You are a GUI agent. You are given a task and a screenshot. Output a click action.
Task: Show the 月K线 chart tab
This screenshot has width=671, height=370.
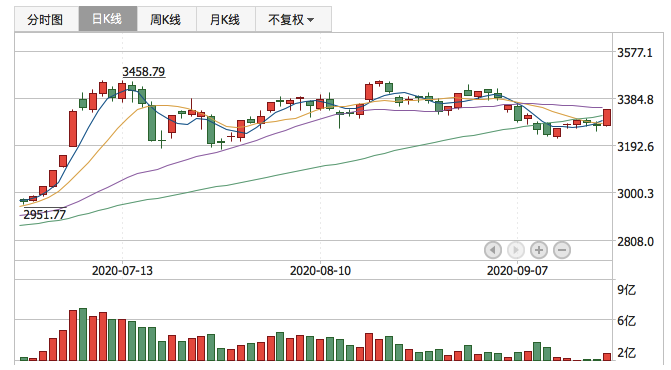226,19
